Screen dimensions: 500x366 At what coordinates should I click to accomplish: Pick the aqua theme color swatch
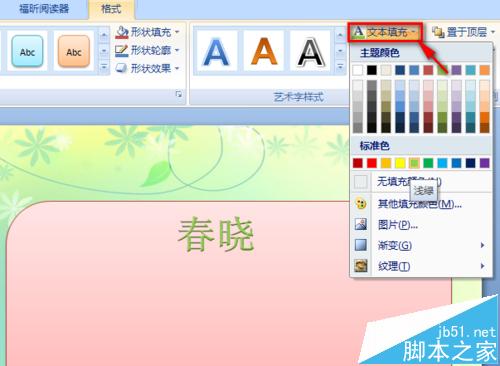click(470, 70)
